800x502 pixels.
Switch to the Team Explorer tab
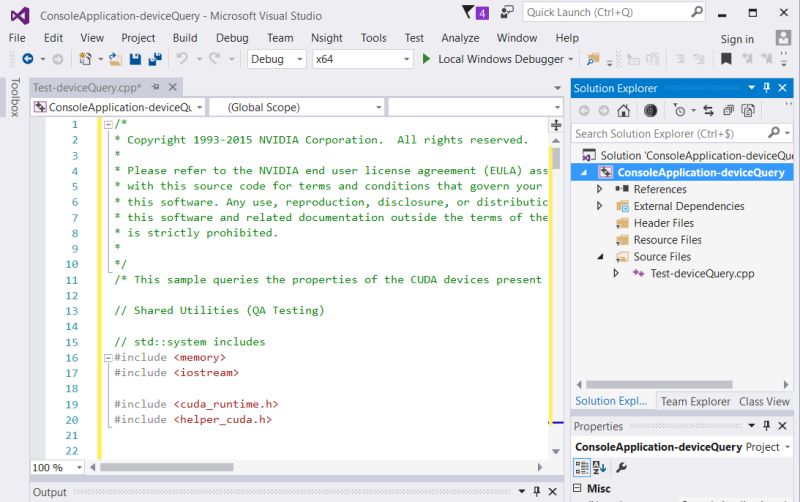click(695, 401)
